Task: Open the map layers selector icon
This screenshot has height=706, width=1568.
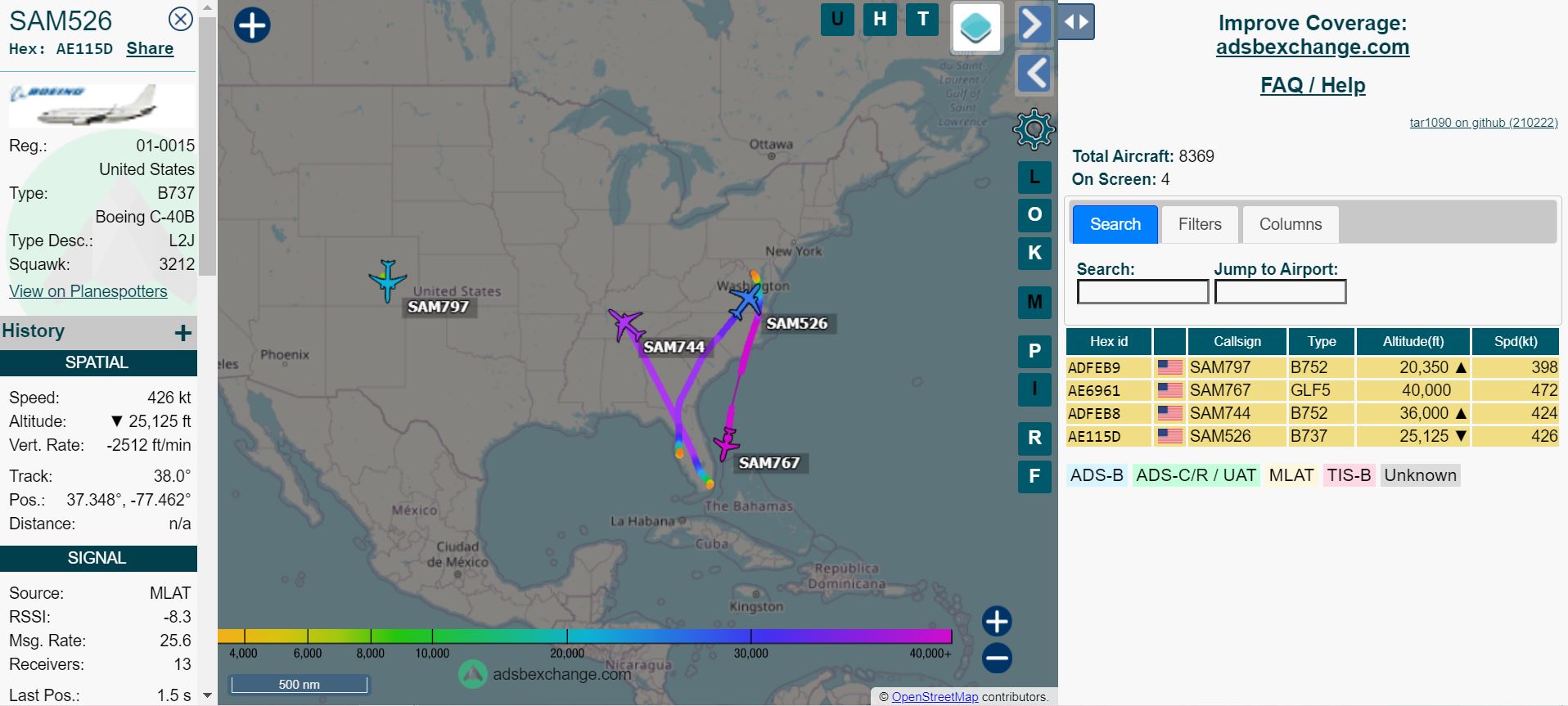Action: tap(976, 27)
